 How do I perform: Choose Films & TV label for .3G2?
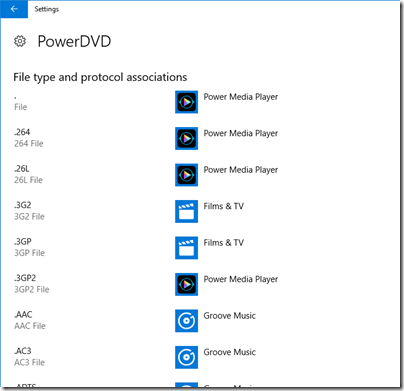click(224, 206)
